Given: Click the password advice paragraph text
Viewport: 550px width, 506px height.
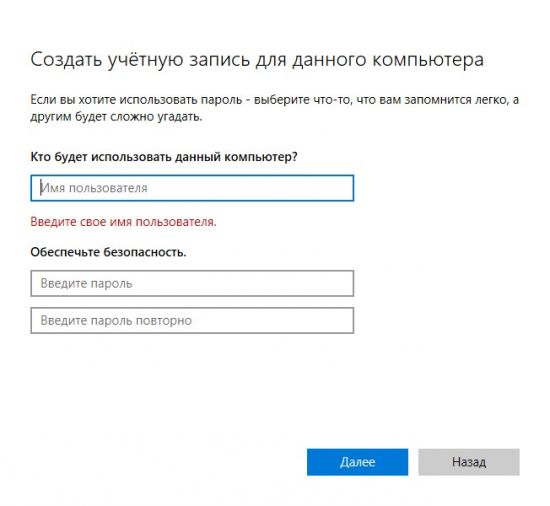Looking at the screenshot, I should coord(274,108).
